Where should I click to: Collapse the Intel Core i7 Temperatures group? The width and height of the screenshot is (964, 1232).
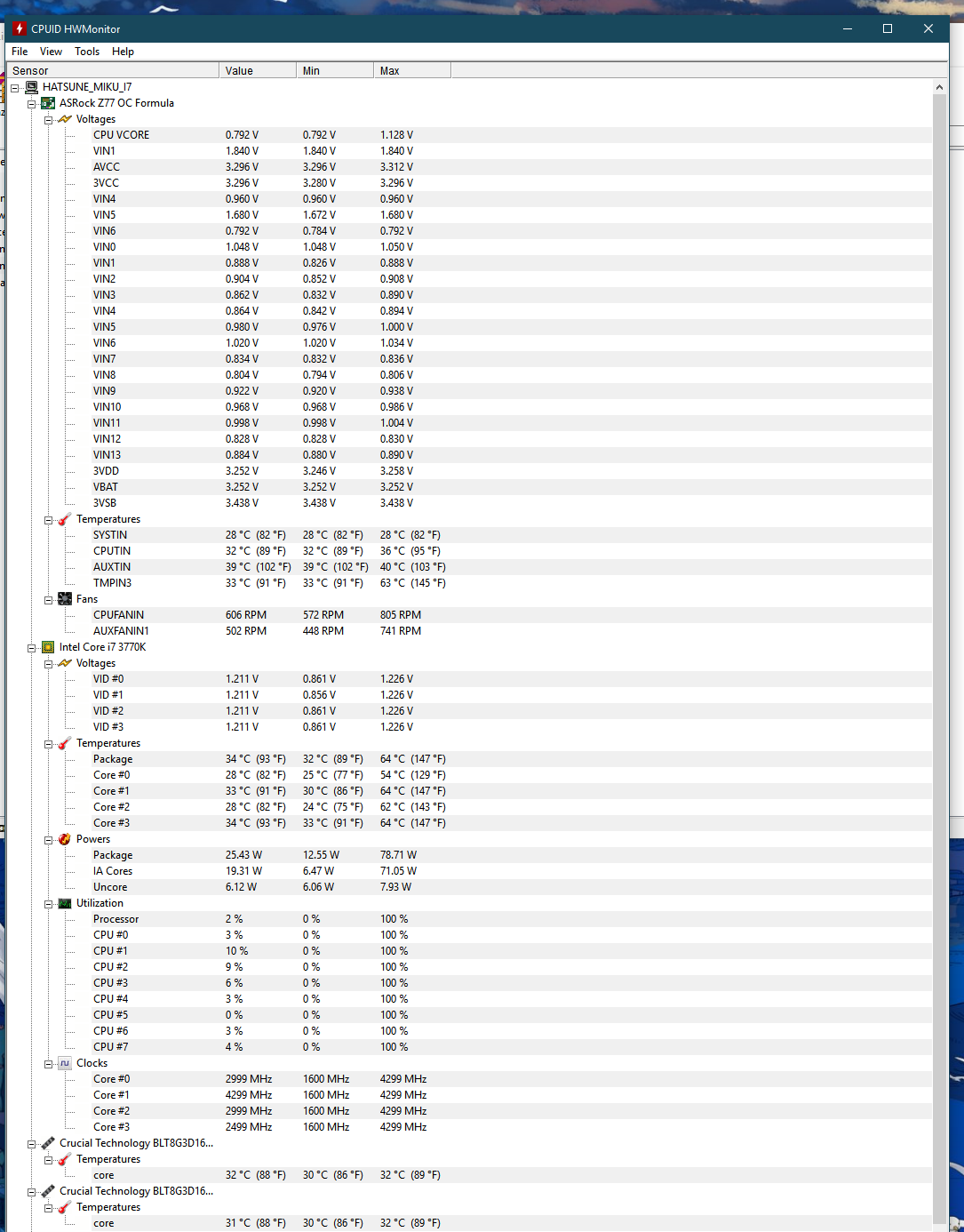49,743
